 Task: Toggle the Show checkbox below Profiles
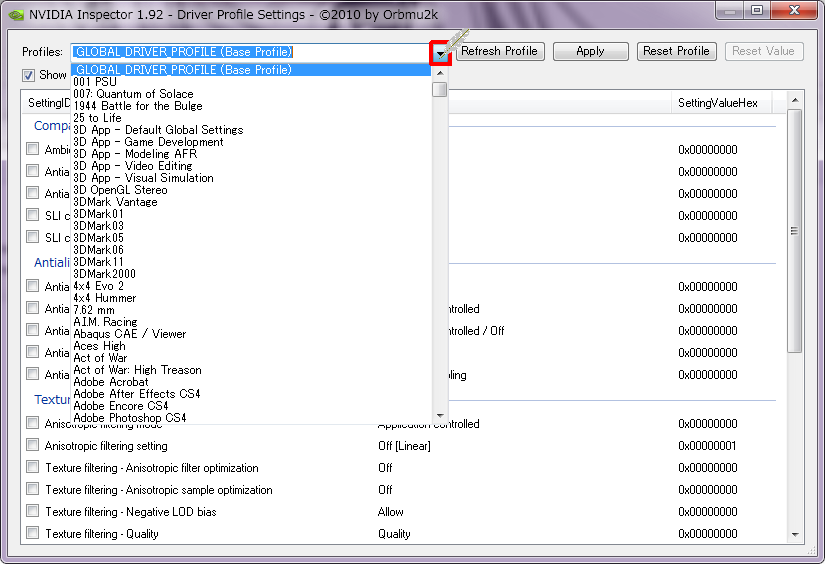28,75
